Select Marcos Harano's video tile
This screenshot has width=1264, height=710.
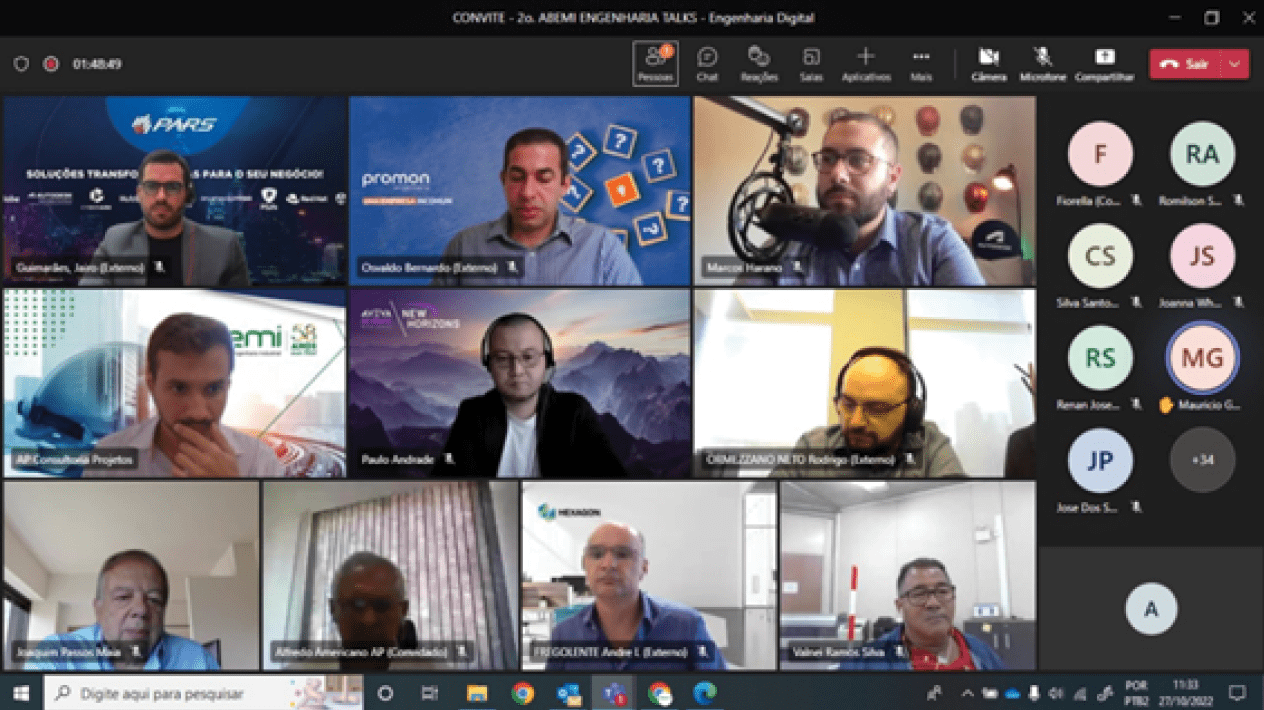point(865,191)
